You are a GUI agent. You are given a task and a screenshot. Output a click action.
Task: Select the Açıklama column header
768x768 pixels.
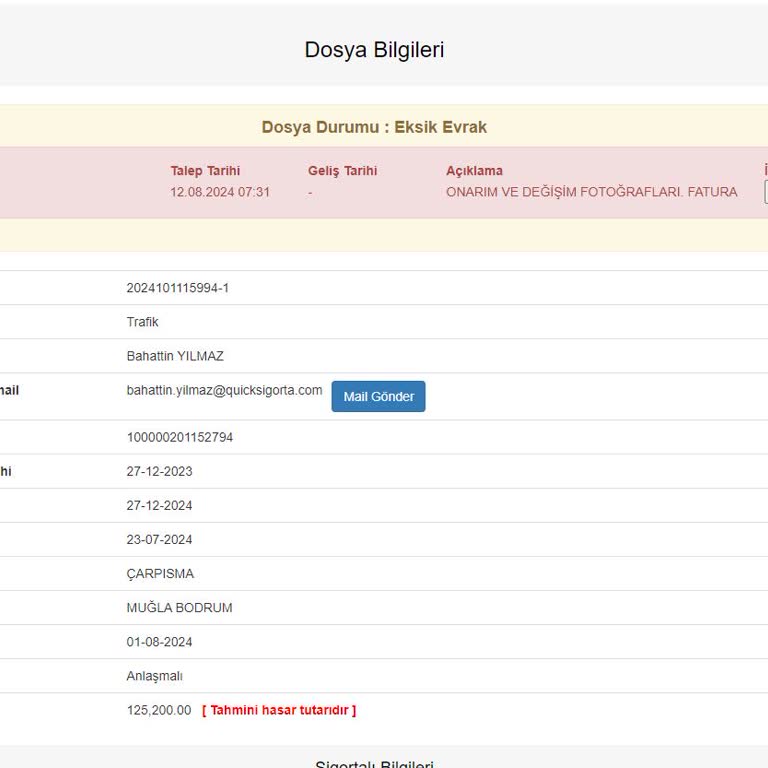tap(474, 171)
